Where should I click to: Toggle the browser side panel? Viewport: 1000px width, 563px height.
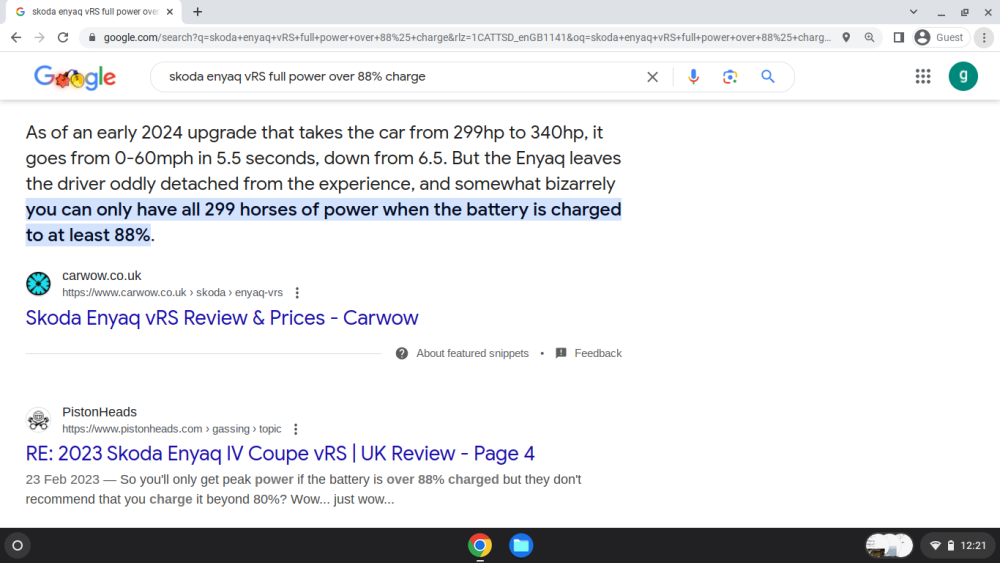[x=899, y=38]
